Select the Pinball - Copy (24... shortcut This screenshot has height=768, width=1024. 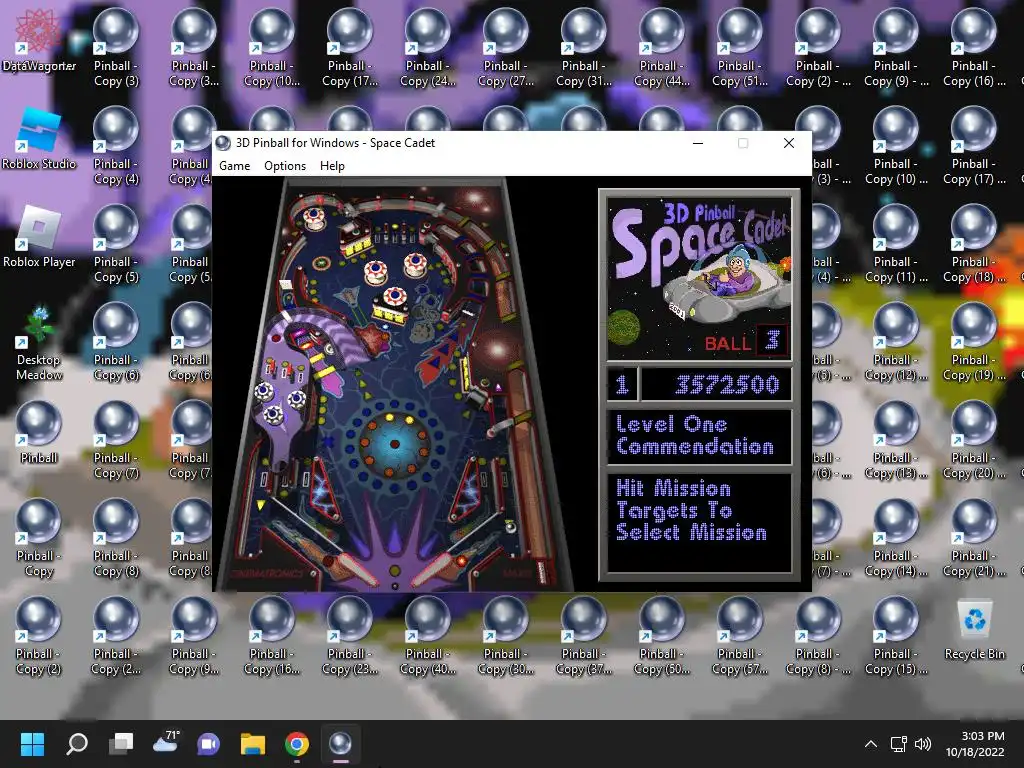pos(428,48)
